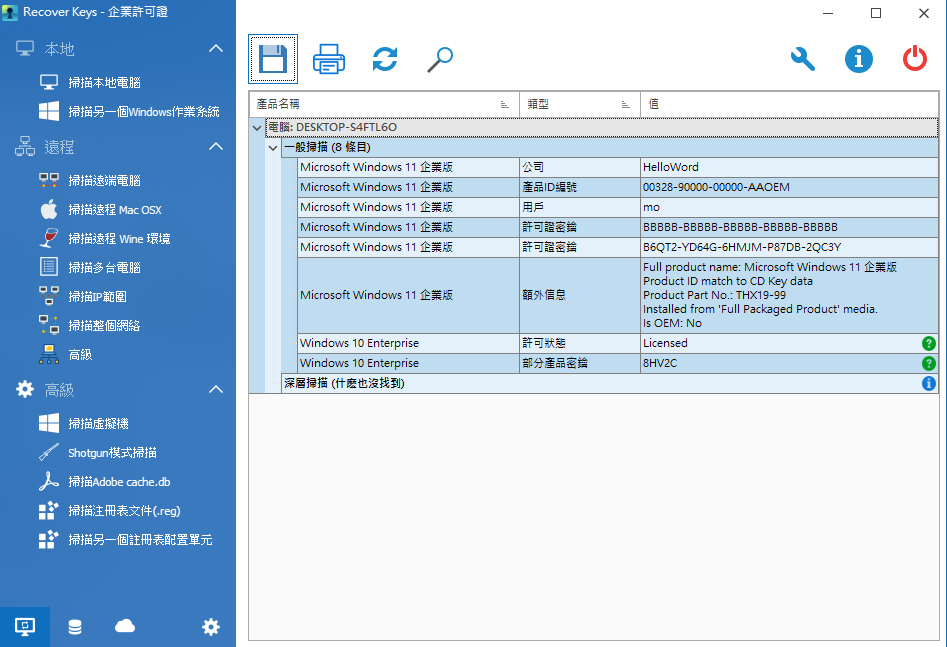This screenshot has width=947, height=647.
Task: Select the 部分產品密鑰 type cell
Action: pos(580,363)
